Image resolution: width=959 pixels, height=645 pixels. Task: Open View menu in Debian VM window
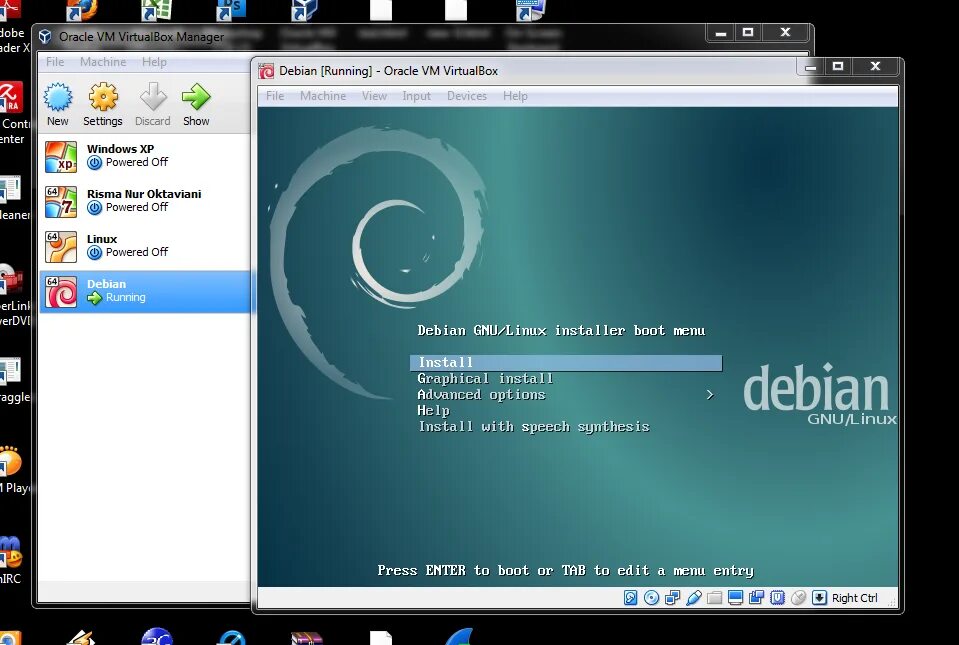[x=374, y=96]
